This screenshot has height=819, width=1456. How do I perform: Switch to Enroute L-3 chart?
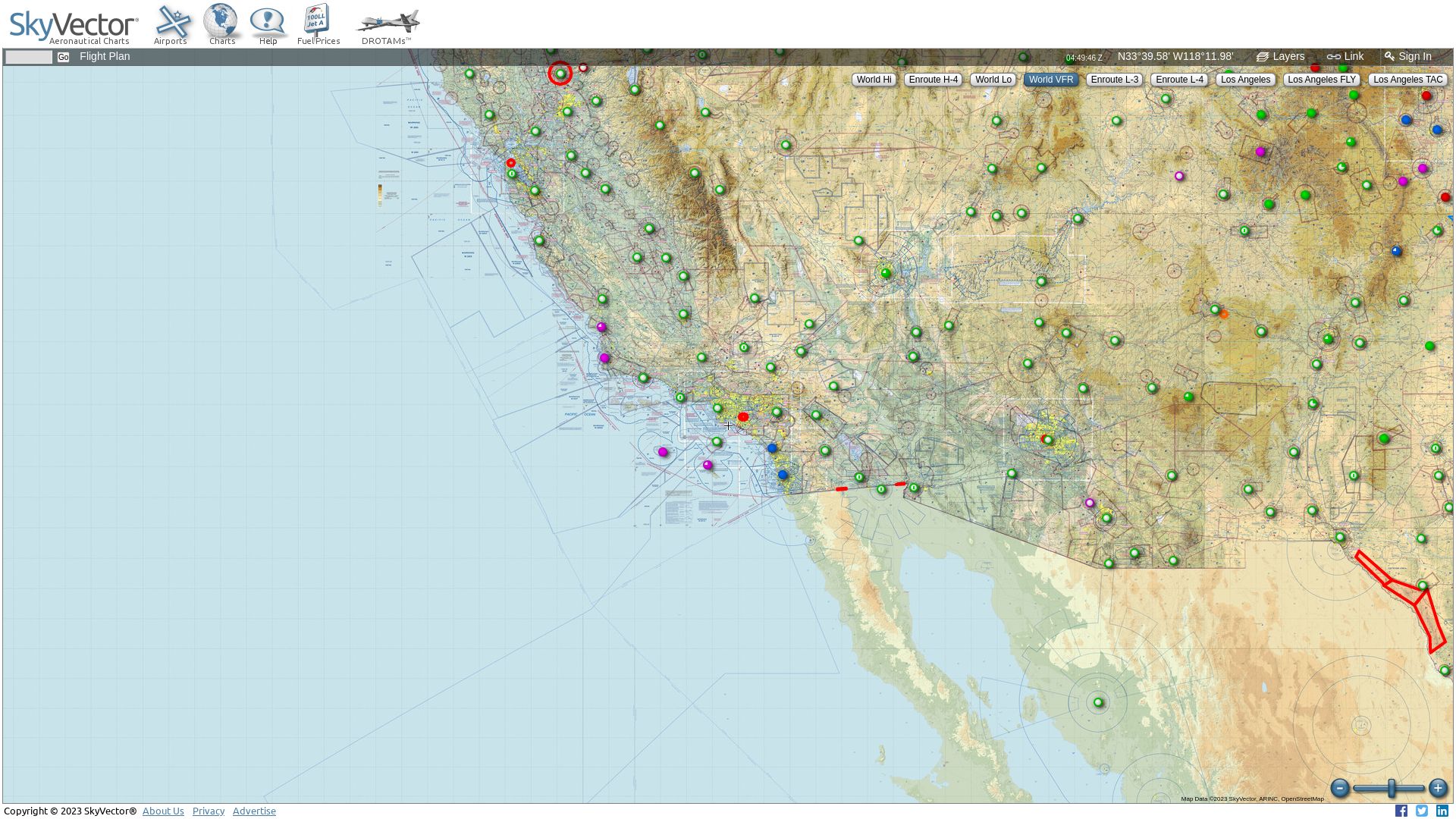tap(1115, 80)
